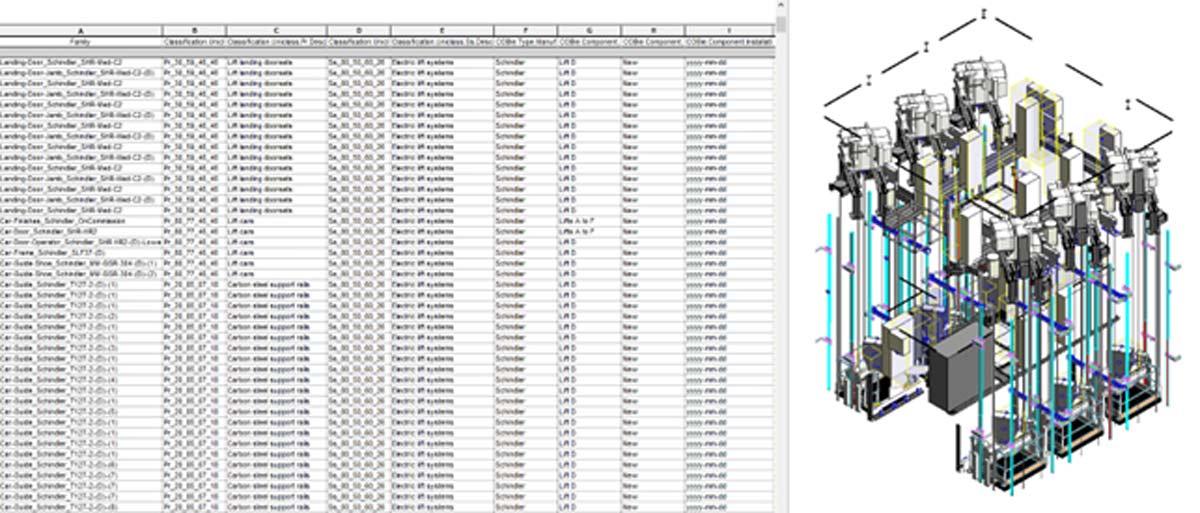The image size is (1200, 513).
Task: Select column I header in the schedule
Action: [x=729, y=32]
